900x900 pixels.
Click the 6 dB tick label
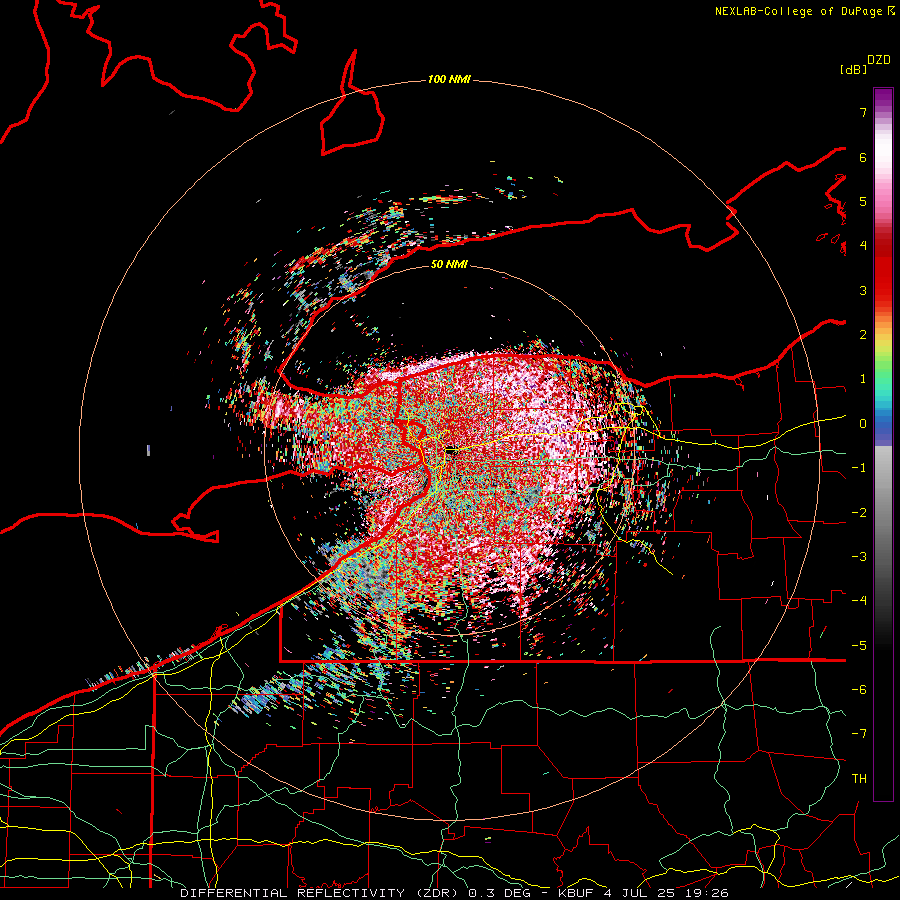pyautogui.click(x=863, y=157)
